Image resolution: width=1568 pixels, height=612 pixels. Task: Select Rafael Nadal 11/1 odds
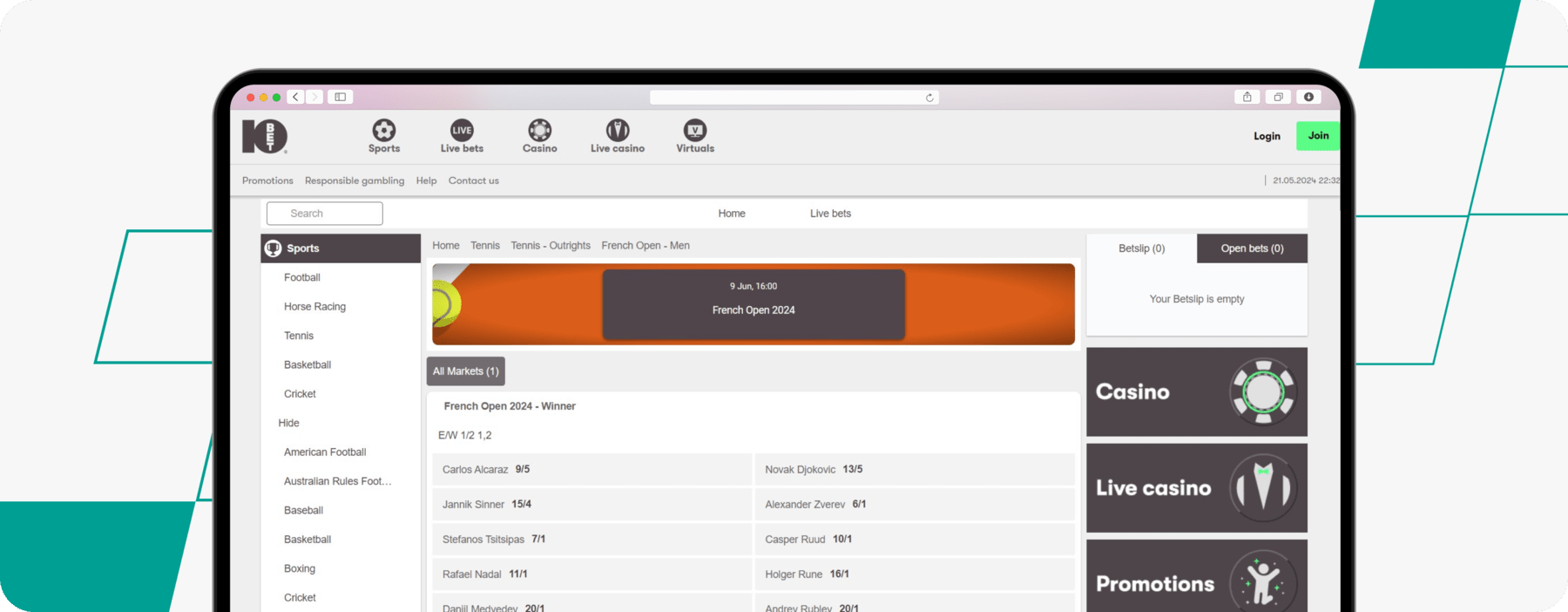point(592,574)
